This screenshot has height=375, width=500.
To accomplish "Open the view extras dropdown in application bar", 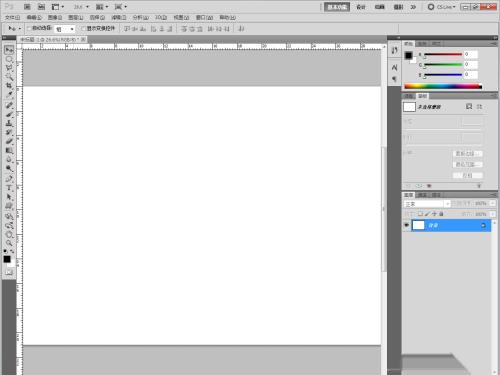I will pyautogui.click(x=57, y=7).
